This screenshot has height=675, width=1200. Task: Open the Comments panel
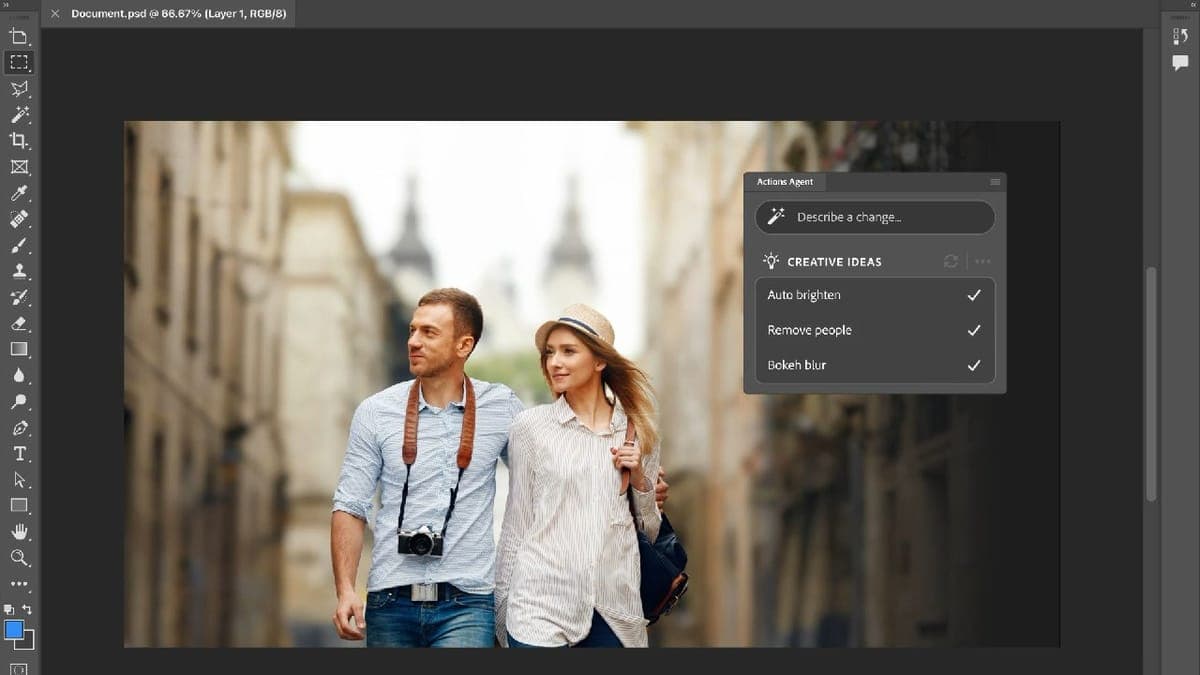[x=1181, y=62]
